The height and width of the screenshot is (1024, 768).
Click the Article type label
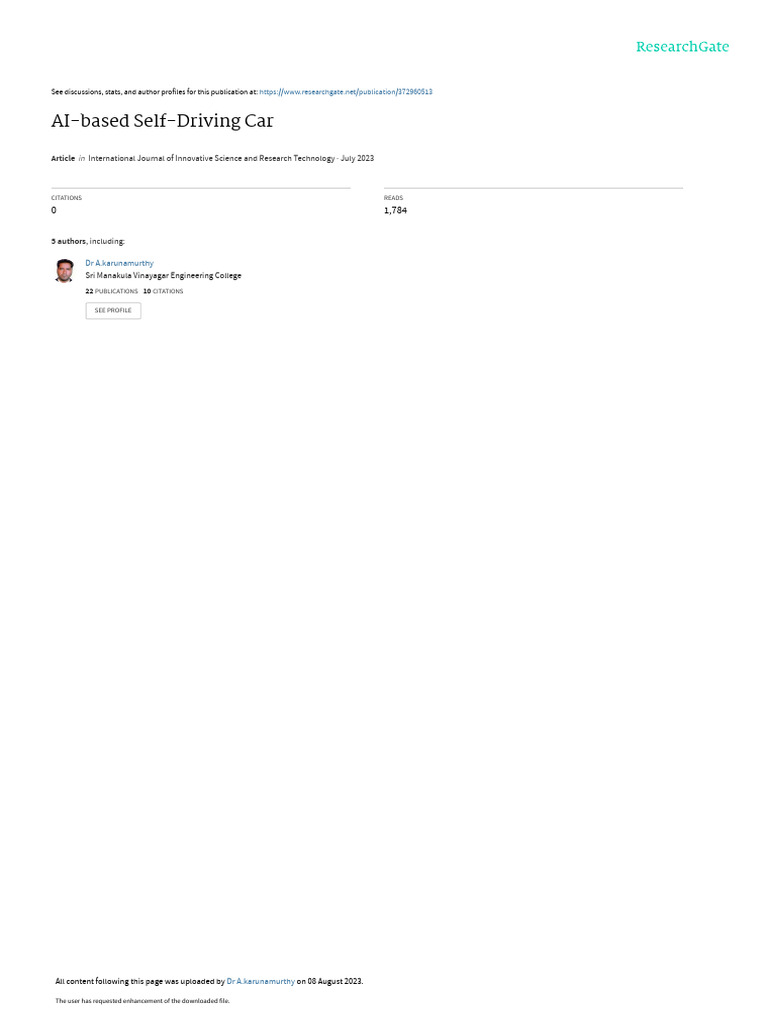[x=63, y=158]
